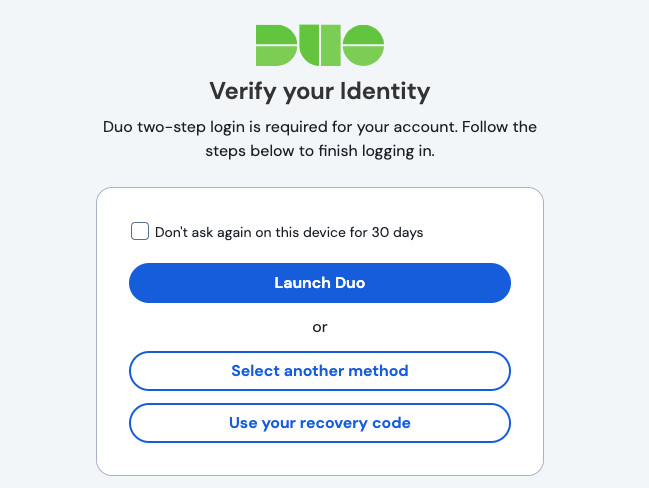Click the letter U in the Duo logo
649x488 pixels.
(x=318, y=45)
